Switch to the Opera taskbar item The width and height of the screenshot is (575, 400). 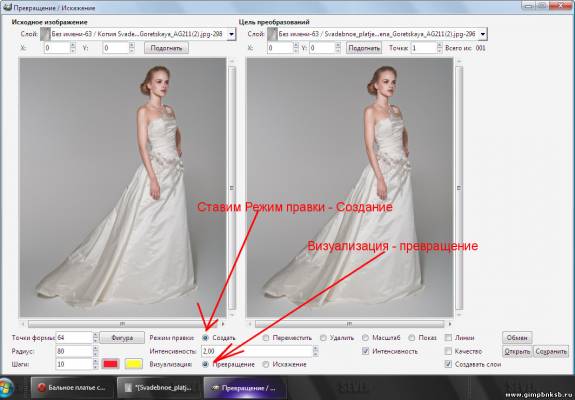tap(72, 388)
